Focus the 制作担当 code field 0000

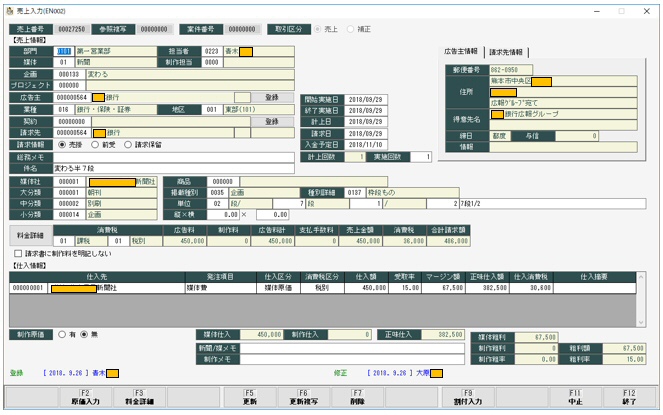coord(212,62)
